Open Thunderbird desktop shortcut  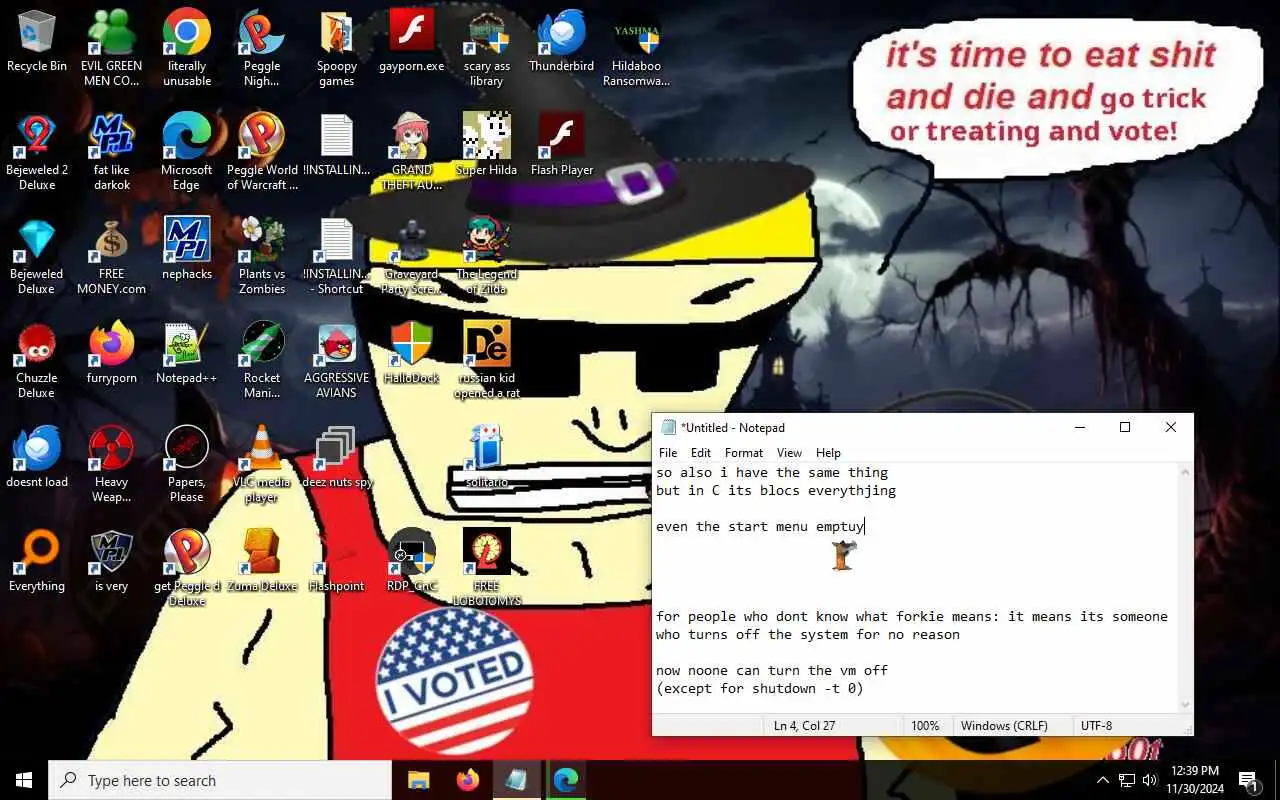click(x=561, y=42)
